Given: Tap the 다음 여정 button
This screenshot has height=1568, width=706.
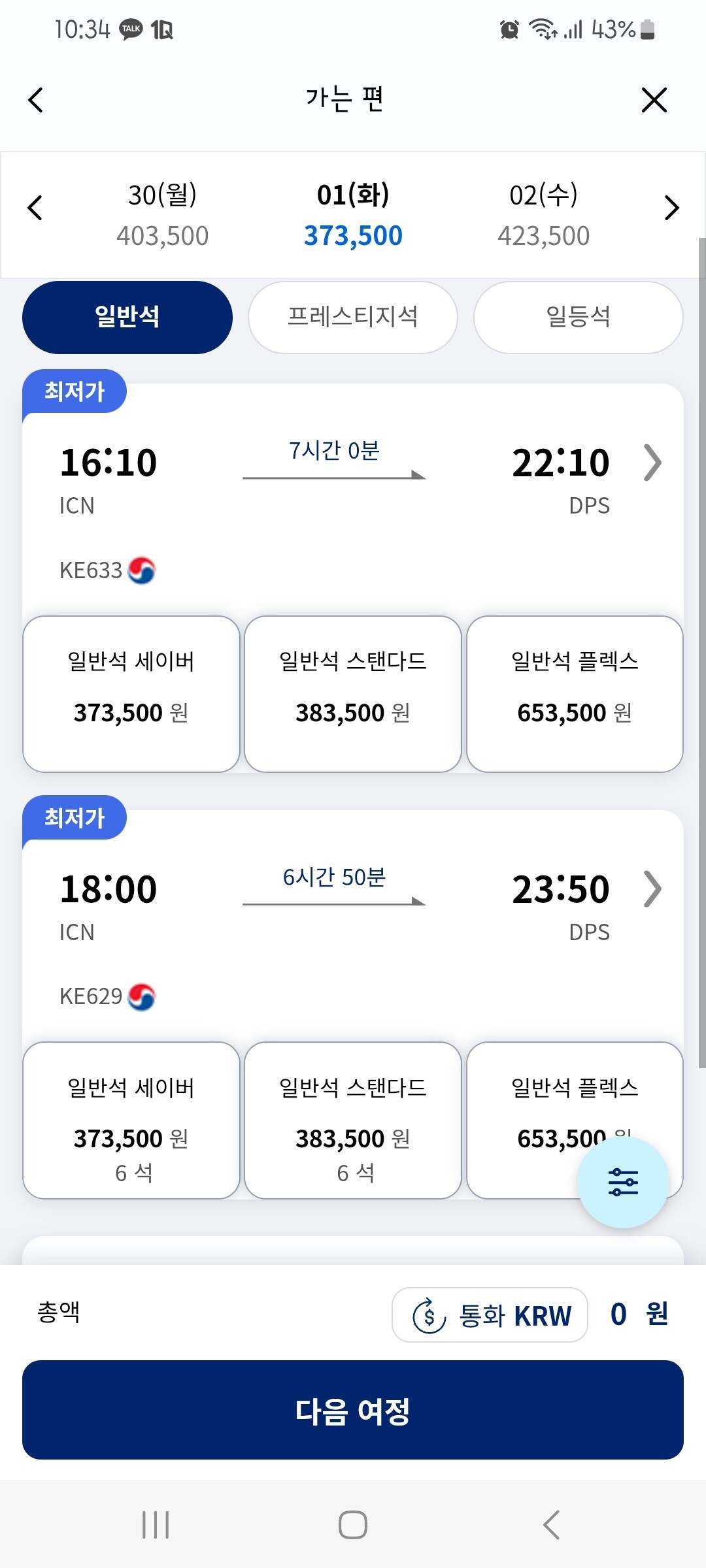Looking at the screenshot, I should [x=353, y=1410].
